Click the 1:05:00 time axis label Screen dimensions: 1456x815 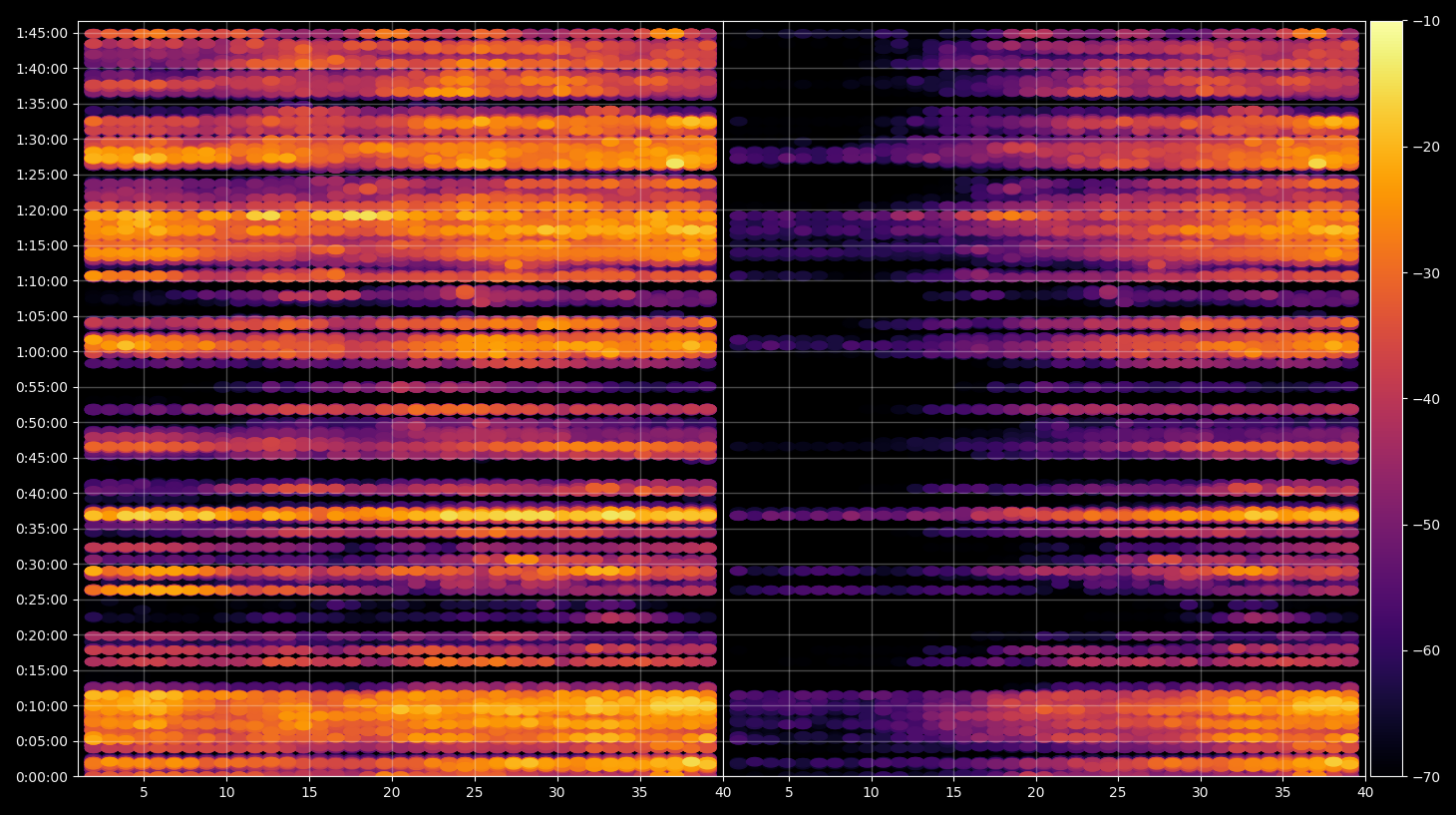pyautogui.click(x=42, y=316)
